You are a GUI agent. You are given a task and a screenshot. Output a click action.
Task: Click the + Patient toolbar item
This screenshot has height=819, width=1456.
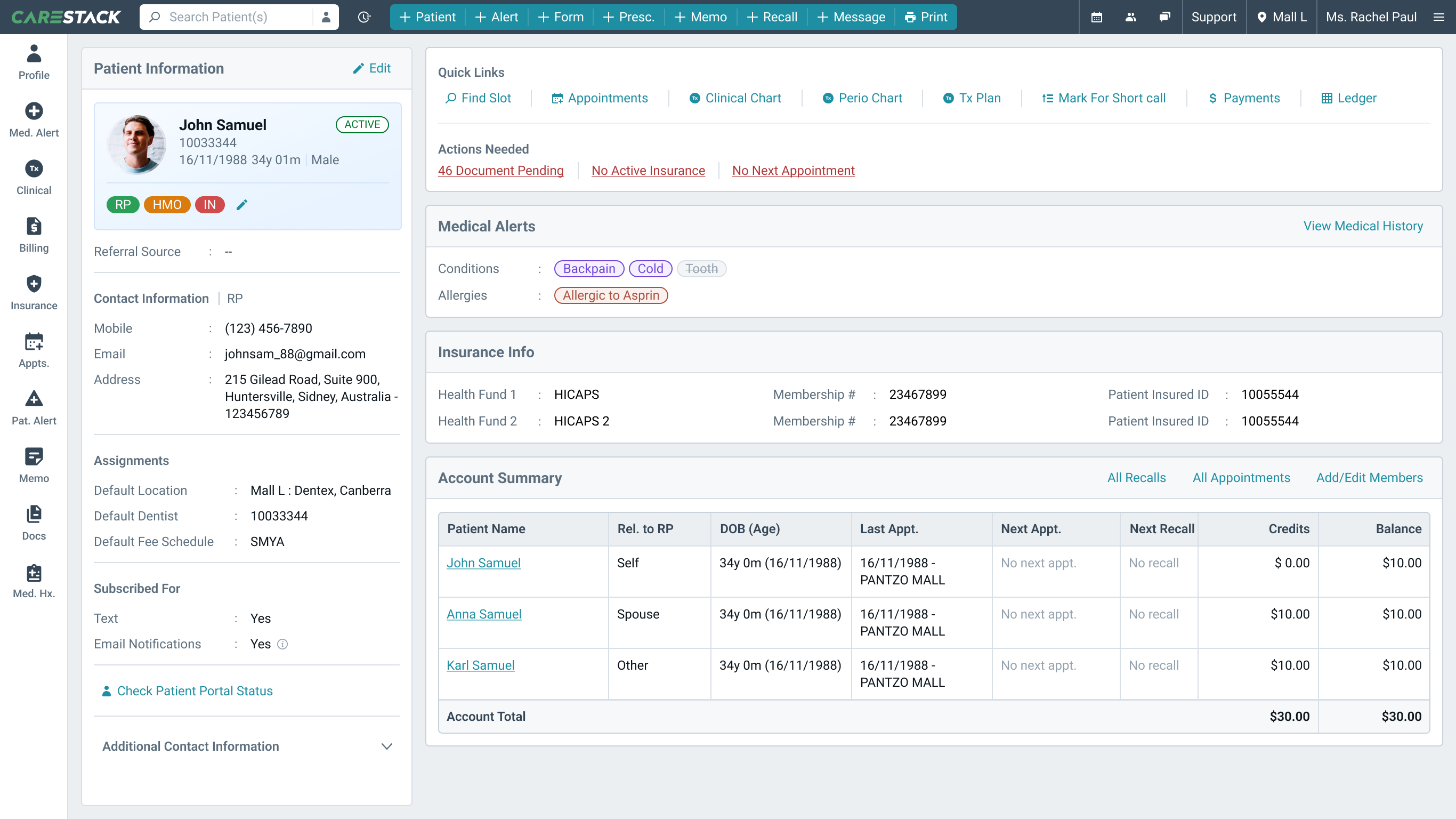427,17
